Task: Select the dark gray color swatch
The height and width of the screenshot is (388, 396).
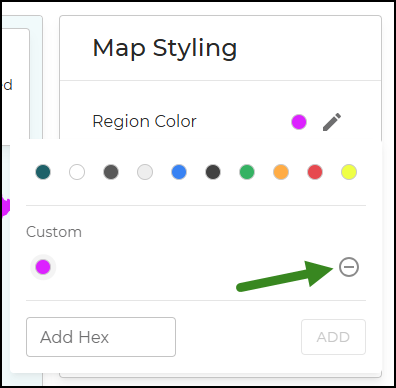Action: 111,172
